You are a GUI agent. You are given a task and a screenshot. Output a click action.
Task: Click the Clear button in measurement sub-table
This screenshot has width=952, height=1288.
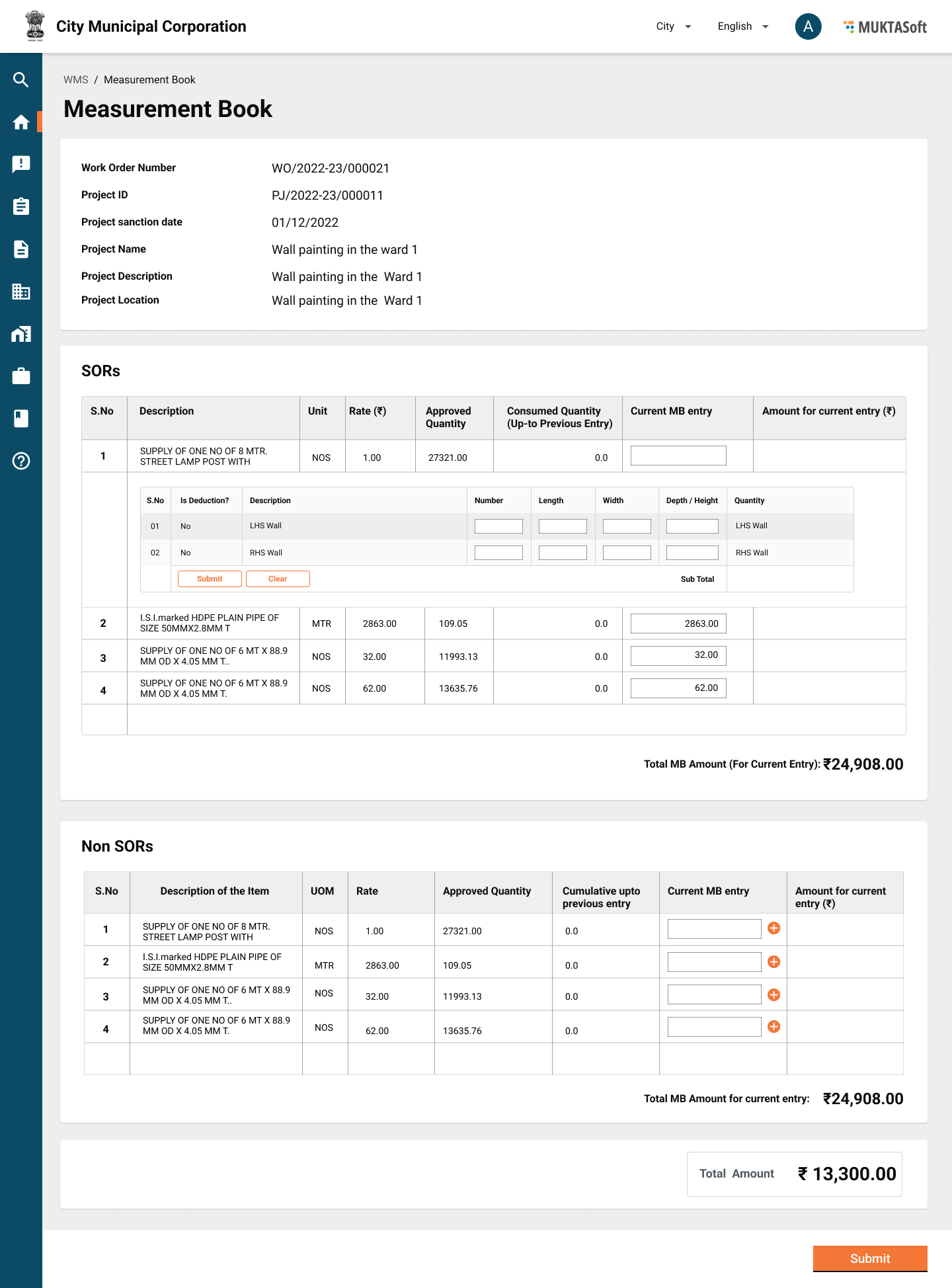[278, 579]
